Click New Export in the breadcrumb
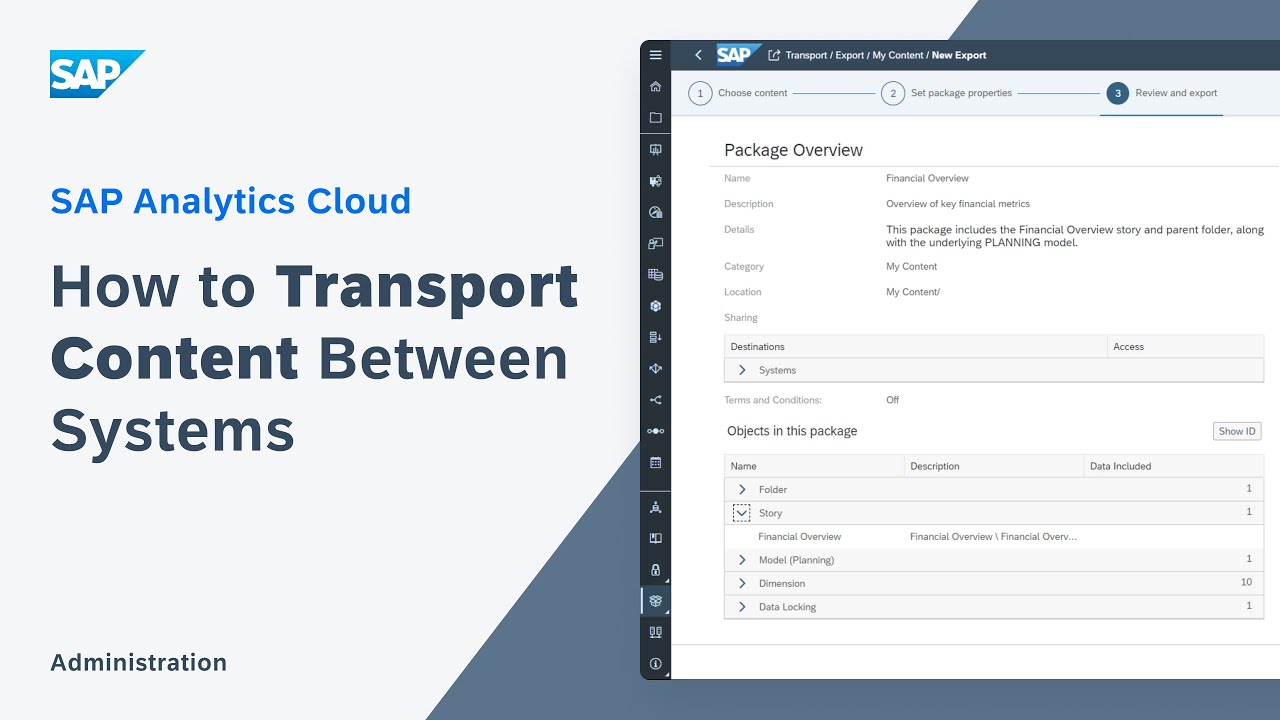1280x720 pixels. coord(959,55)
